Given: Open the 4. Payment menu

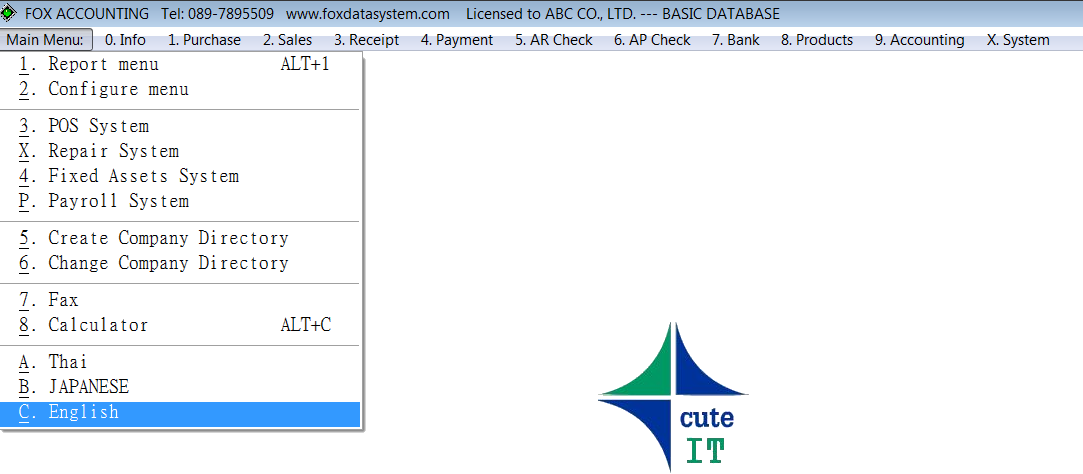Looking at the screenshot, I should point(457,40).
